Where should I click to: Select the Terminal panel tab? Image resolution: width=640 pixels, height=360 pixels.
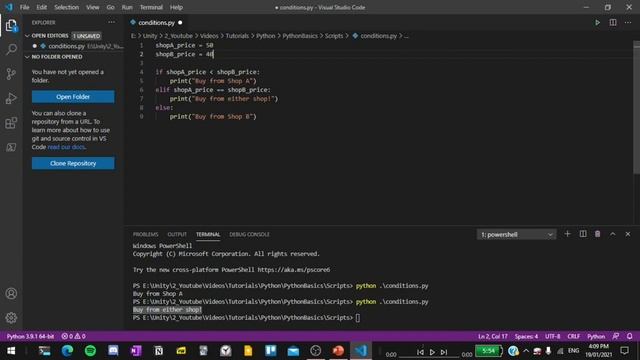(x=208, y=234)
